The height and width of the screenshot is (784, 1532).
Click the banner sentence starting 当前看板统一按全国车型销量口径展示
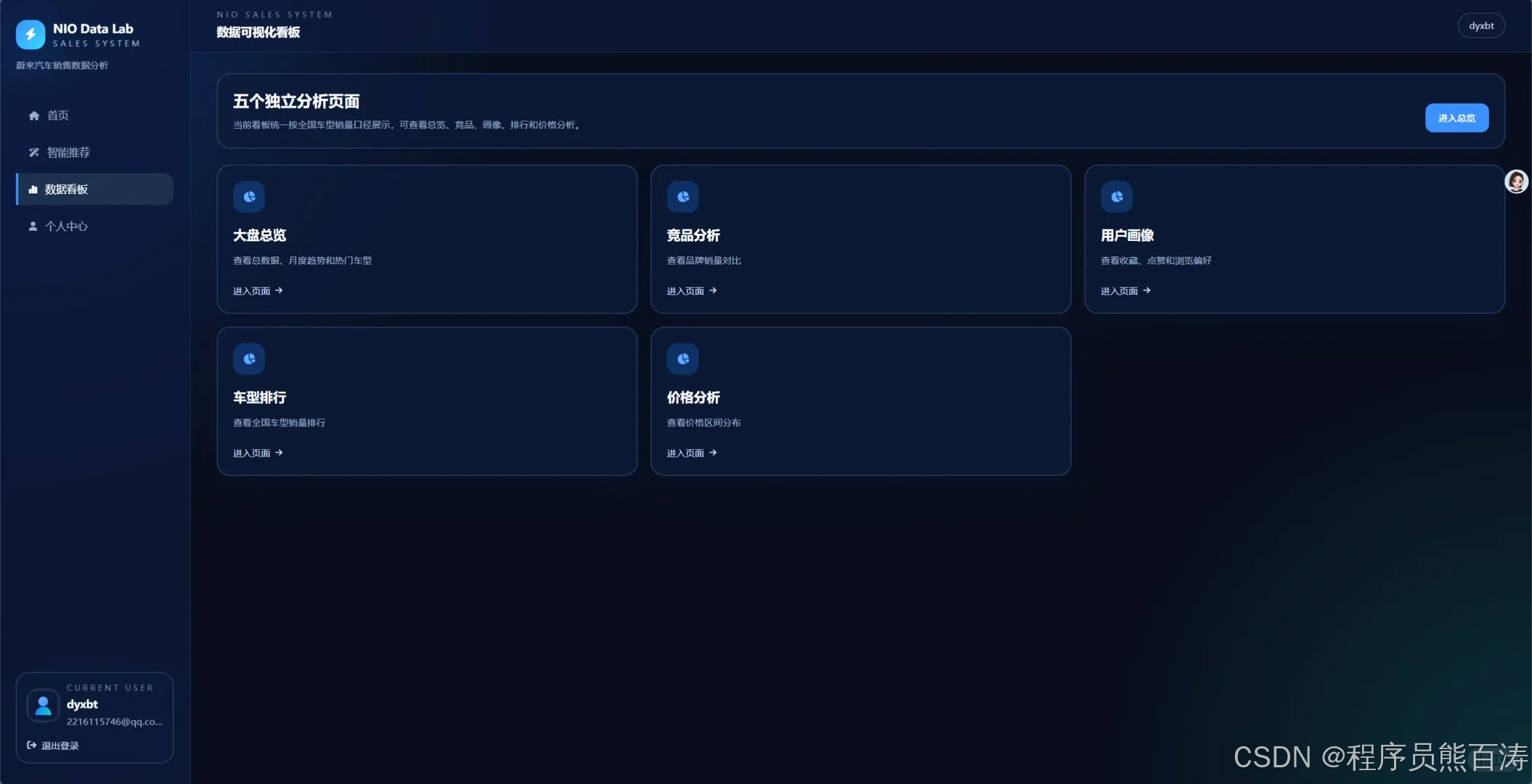pos(407,125)
